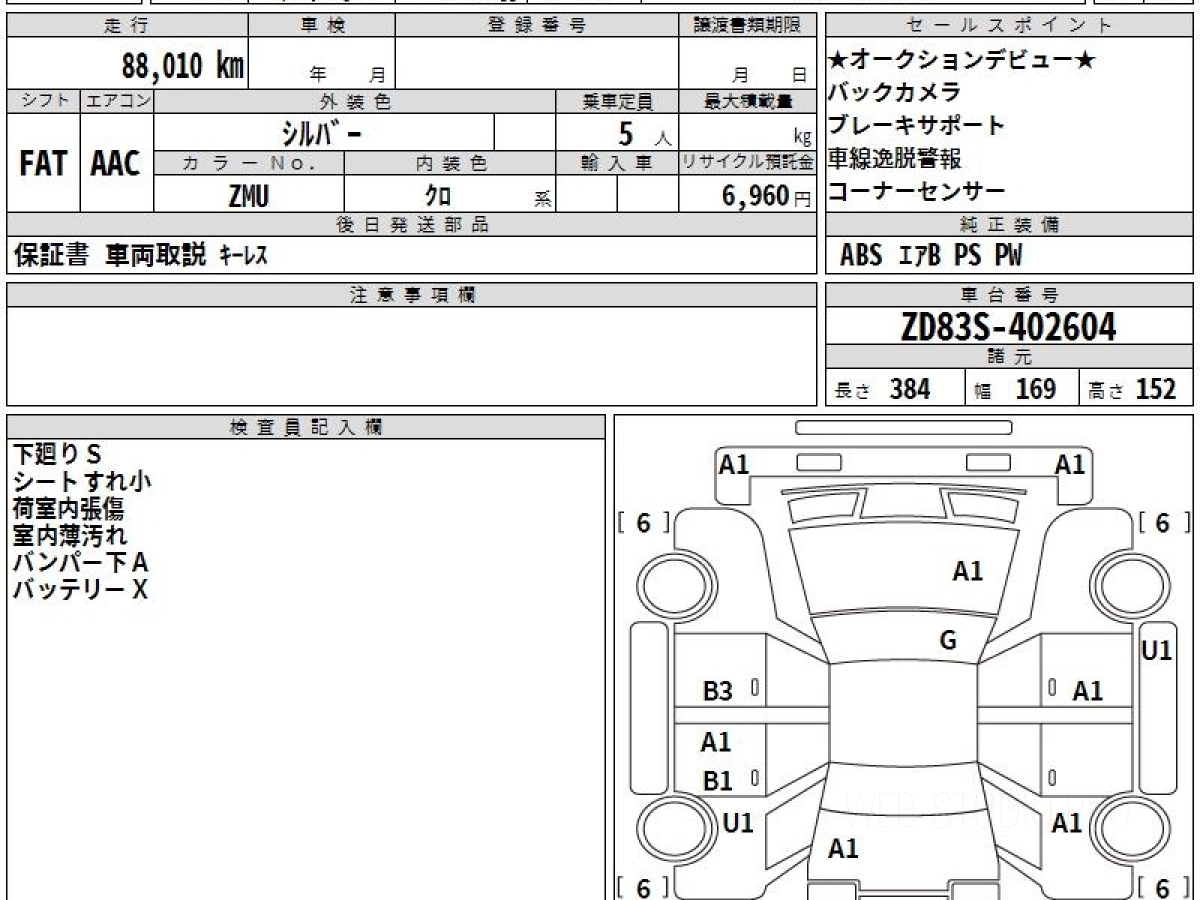Click the B3 damage mark on diagram

tap(718, 691)
